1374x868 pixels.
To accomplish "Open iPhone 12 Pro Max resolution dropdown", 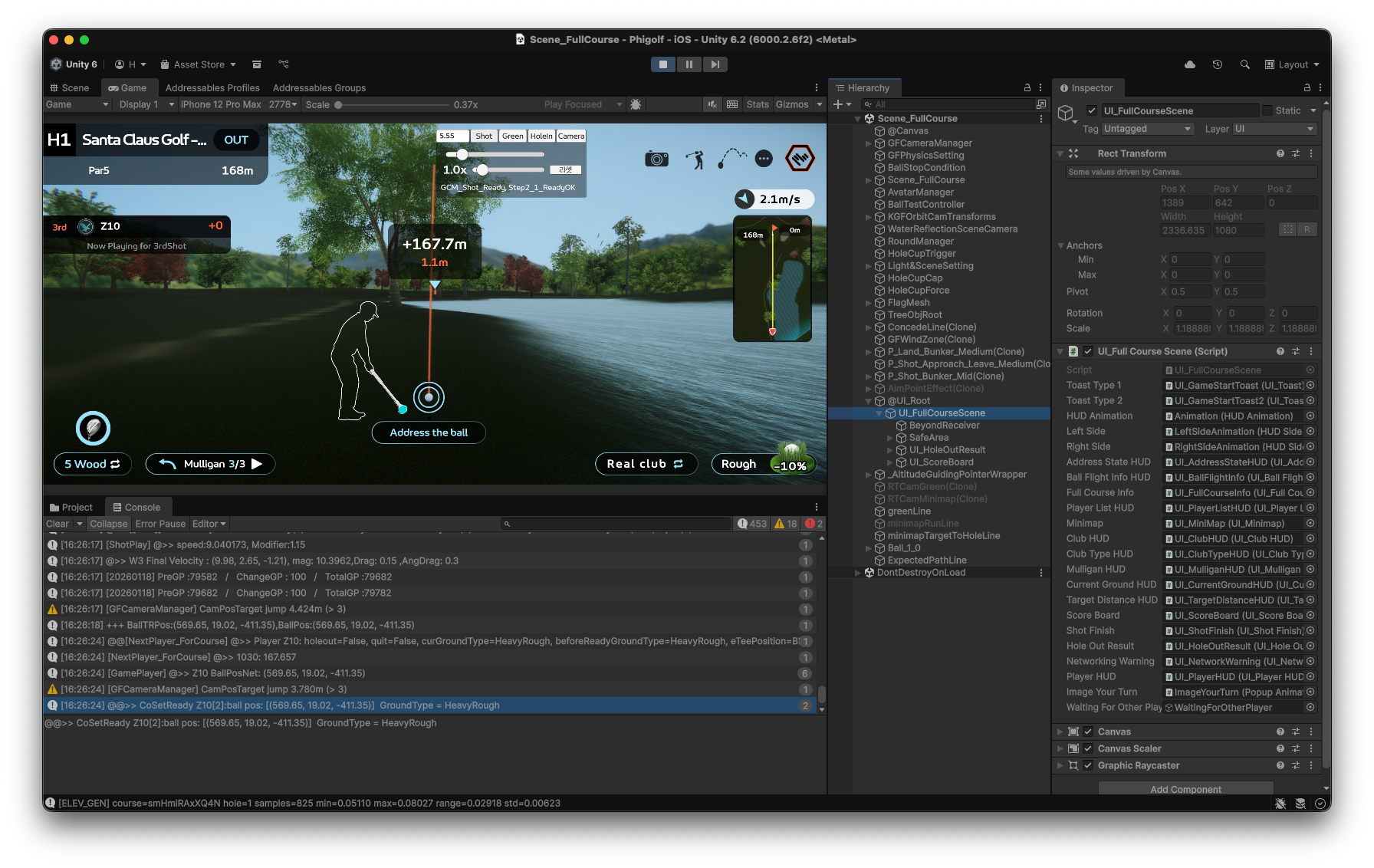I will point(238,104).
